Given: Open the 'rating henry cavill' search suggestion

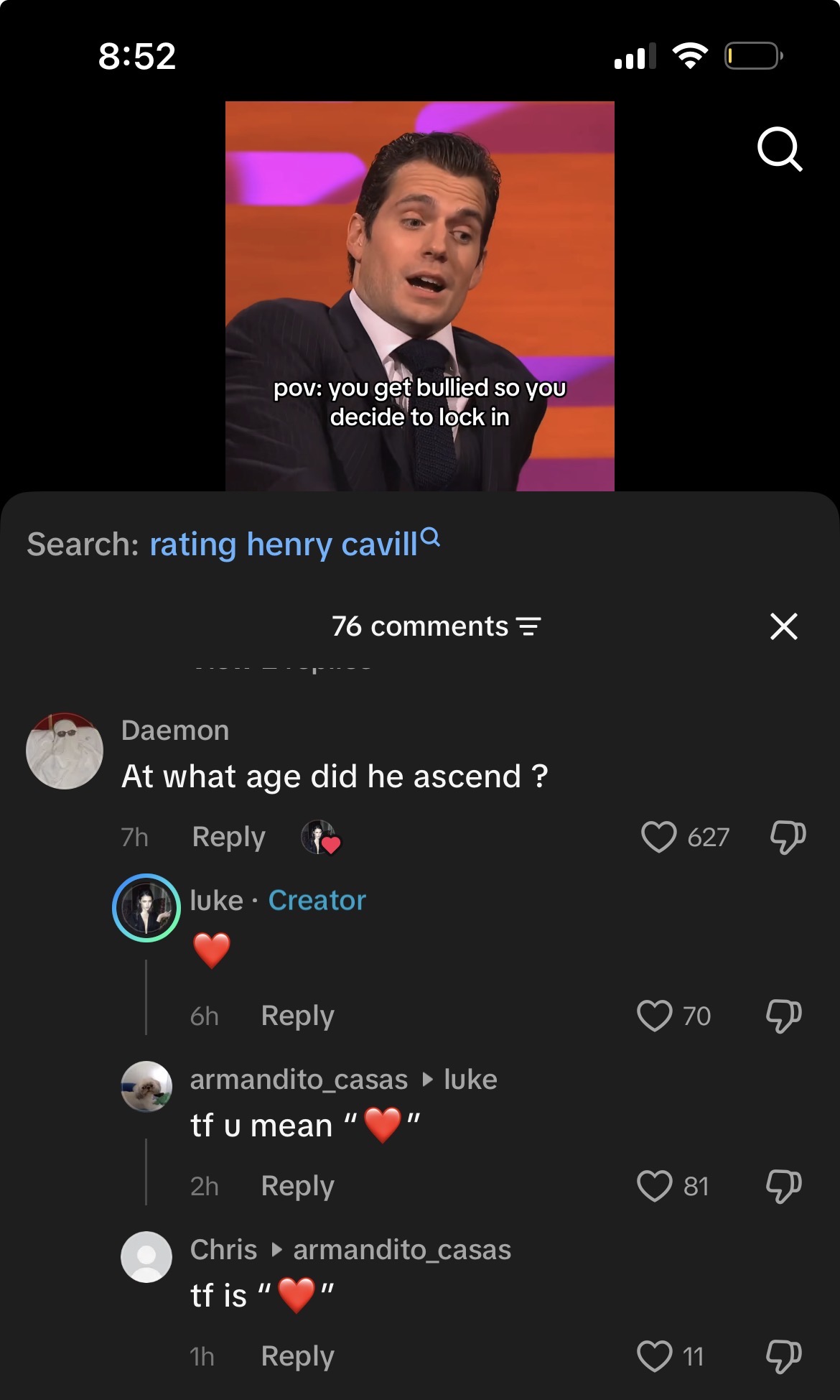Looking at the screenshot, I should pyautogui.click(x=284, y=544).
